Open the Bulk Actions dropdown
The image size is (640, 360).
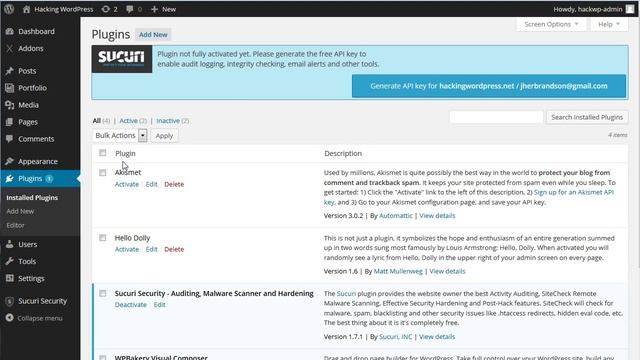[x=120, y=136]
